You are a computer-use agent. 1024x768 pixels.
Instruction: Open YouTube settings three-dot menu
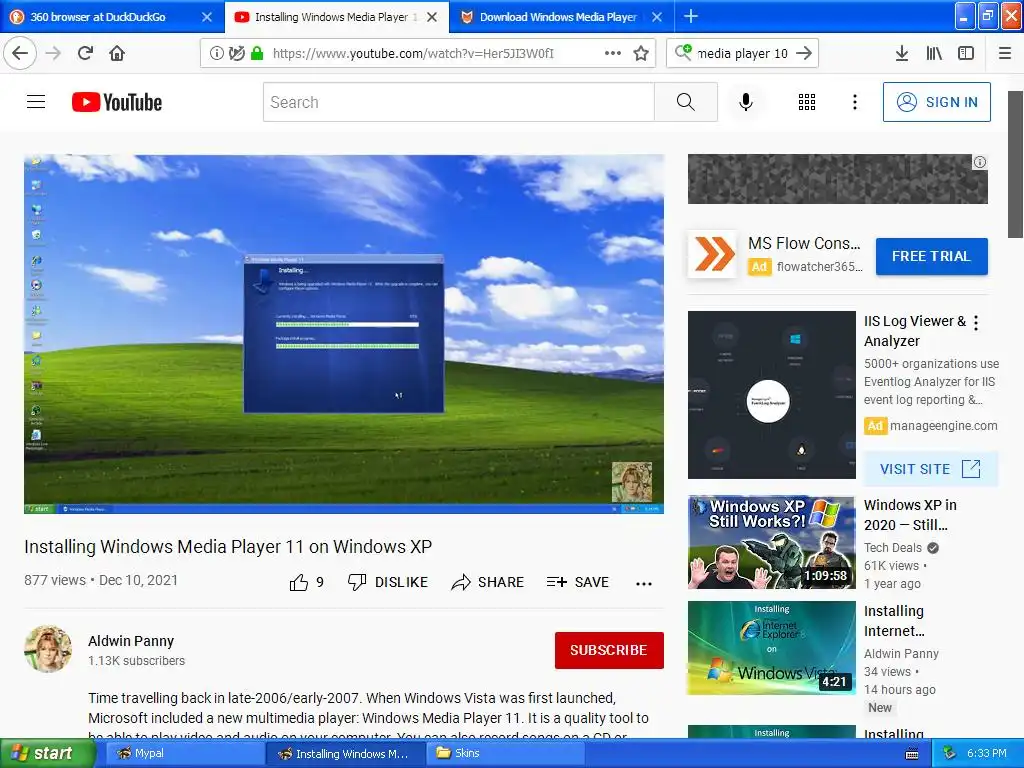[x=855, y=102]
